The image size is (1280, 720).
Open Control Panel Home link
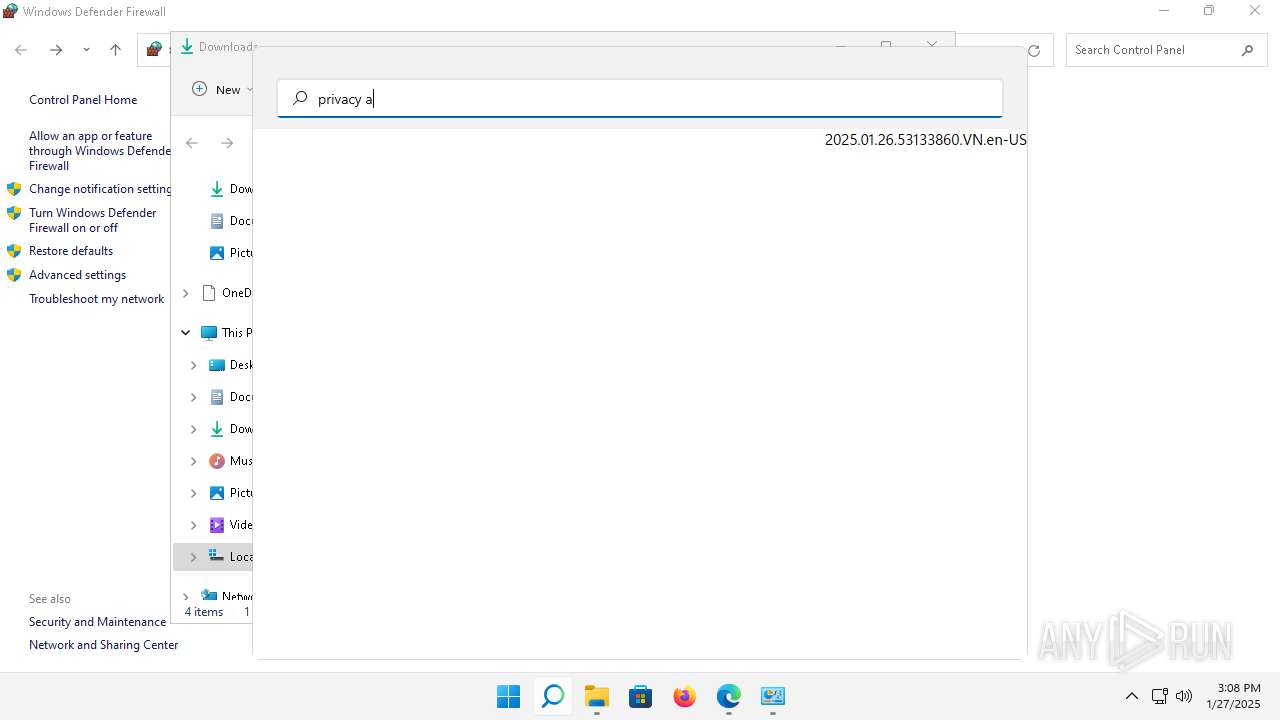coord(83,100)
